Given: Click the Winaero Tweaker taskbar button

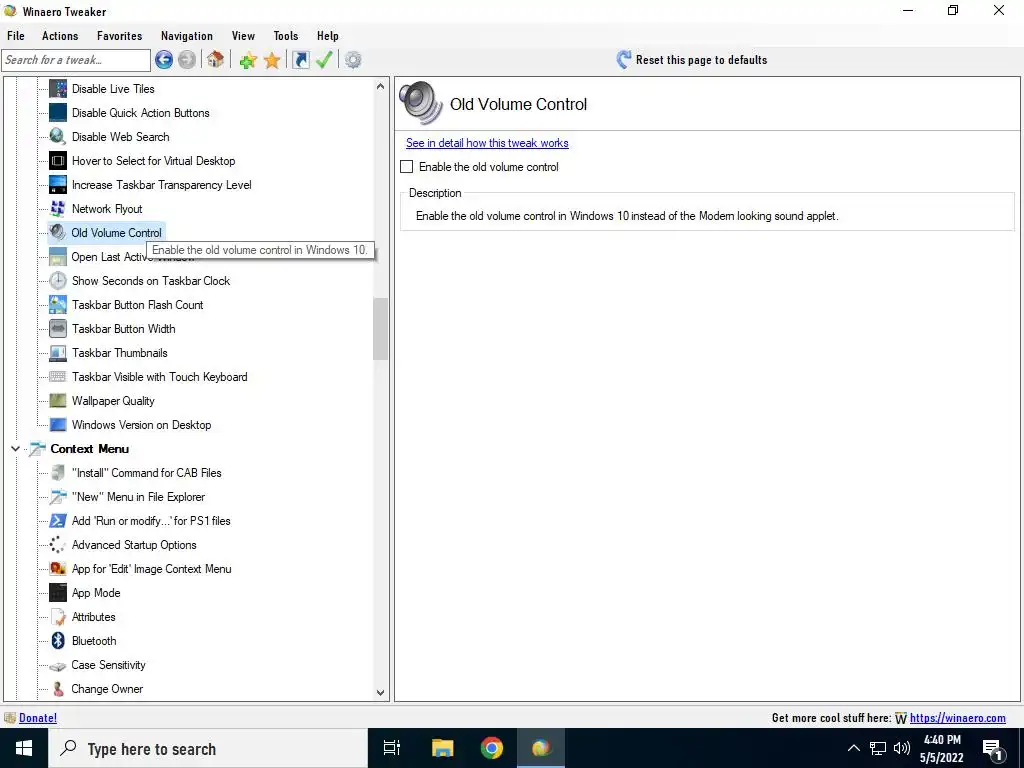Looking at the screenshot, I should pos(541,748).
